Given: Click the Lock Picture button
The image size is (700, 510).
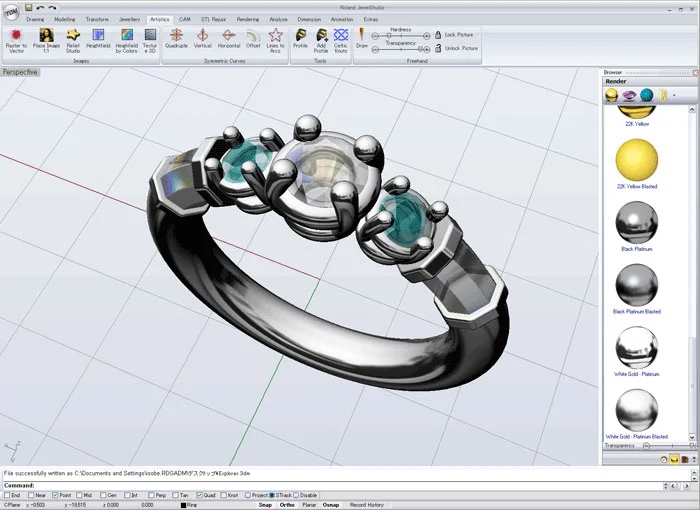Looking at the screenshot, I should (x=454, y=34).
